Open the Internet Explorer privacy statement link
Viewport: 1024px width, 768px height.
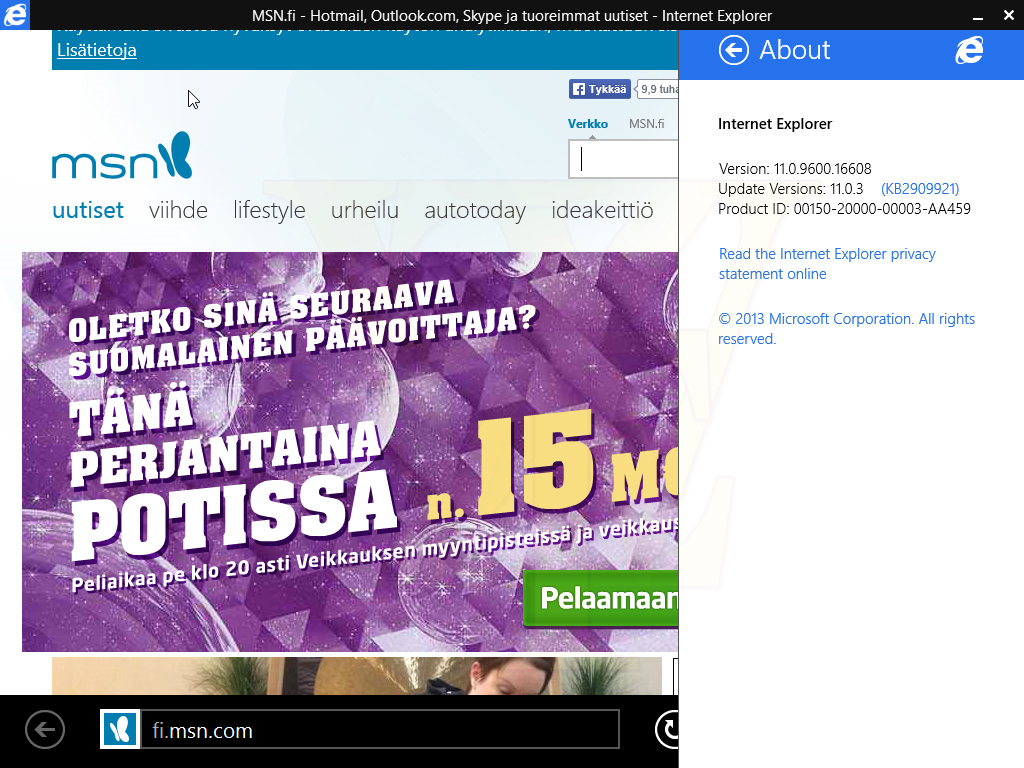point(827,264)
